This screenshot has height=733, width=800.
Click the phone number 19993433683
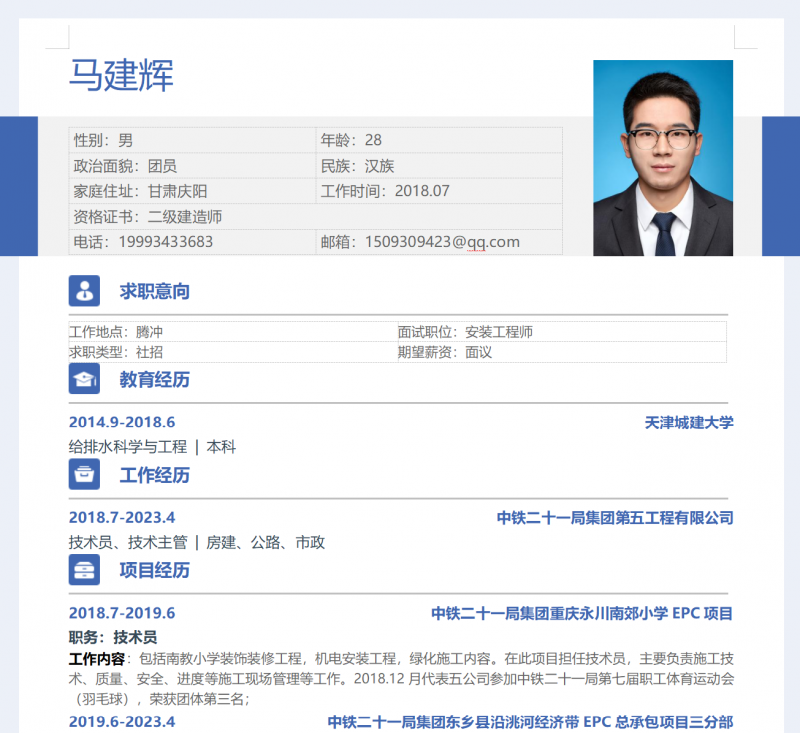(x=165, y=242)
